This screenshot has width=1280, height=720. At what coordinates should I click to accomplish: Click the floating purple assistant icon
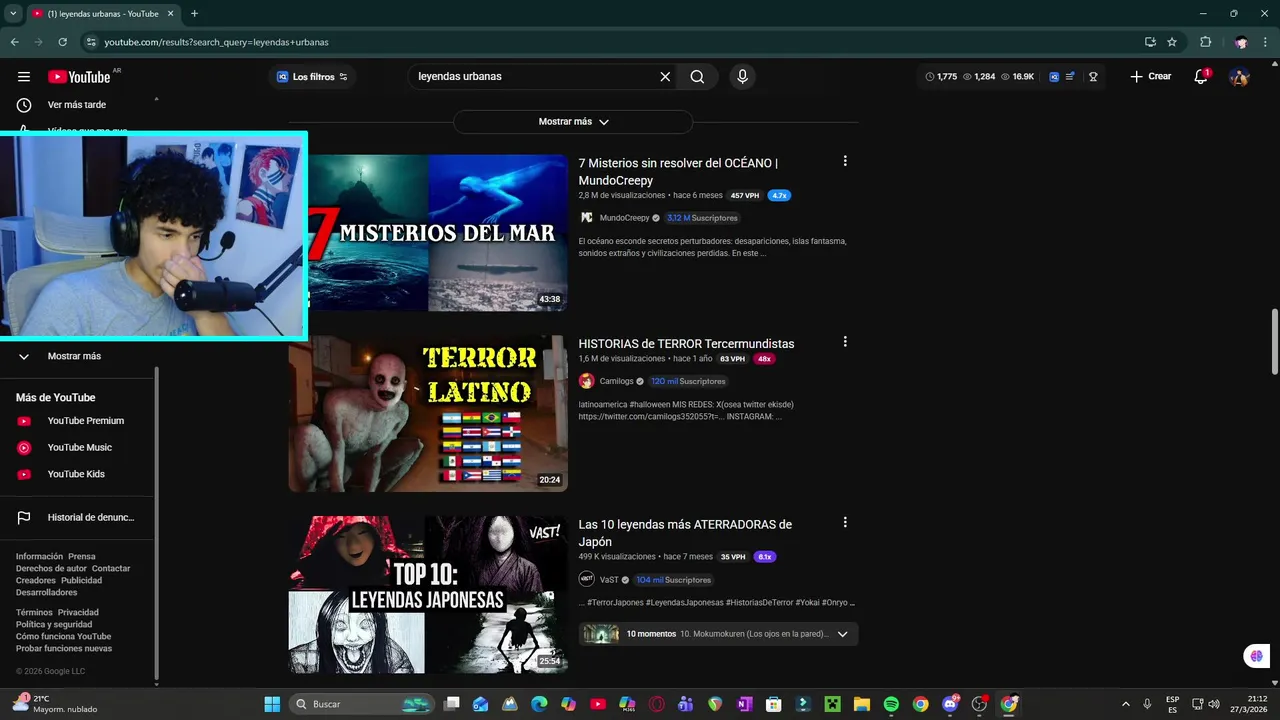point(1257,656)
